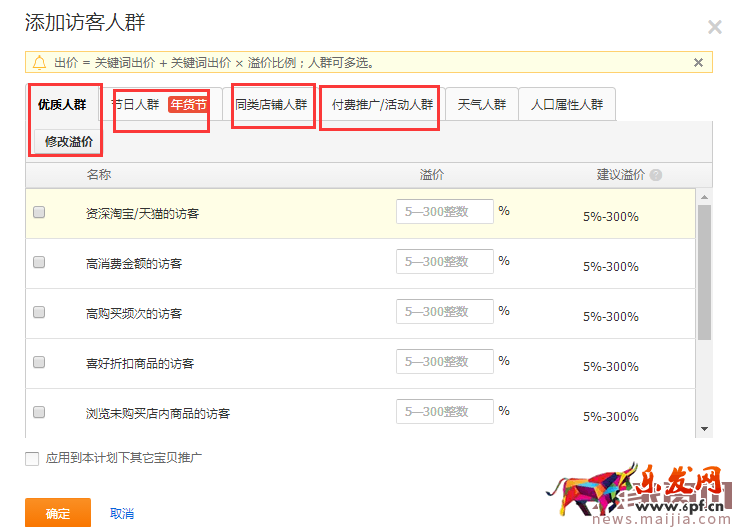Viewport: 734px width, 527px height.
Task: Focus the 溢价 input for 资深淘宝/天猫的访客
Action: tap(445, 212)
